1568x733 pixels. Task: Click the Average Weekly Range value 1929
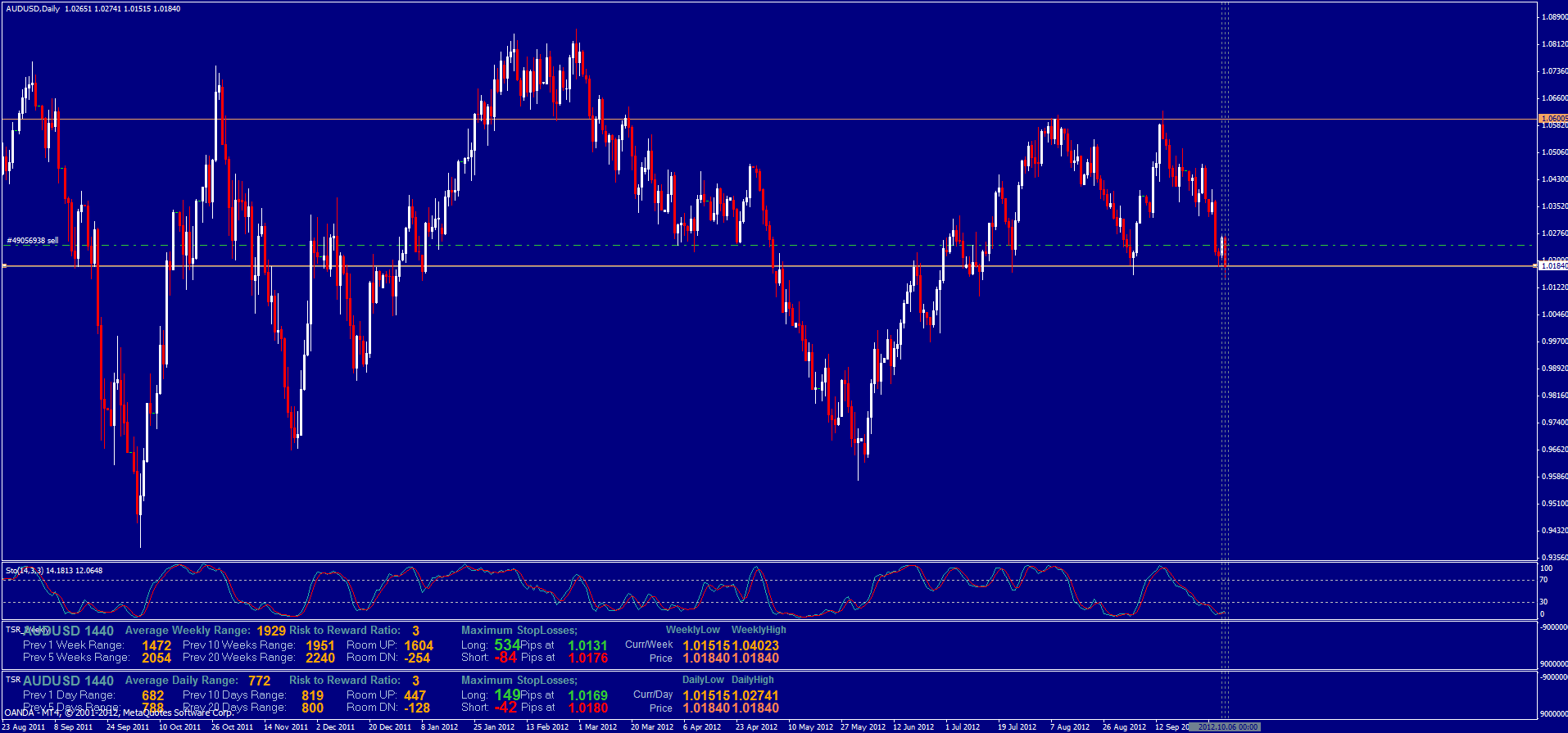pyautogui.click(x=271, y=631)
